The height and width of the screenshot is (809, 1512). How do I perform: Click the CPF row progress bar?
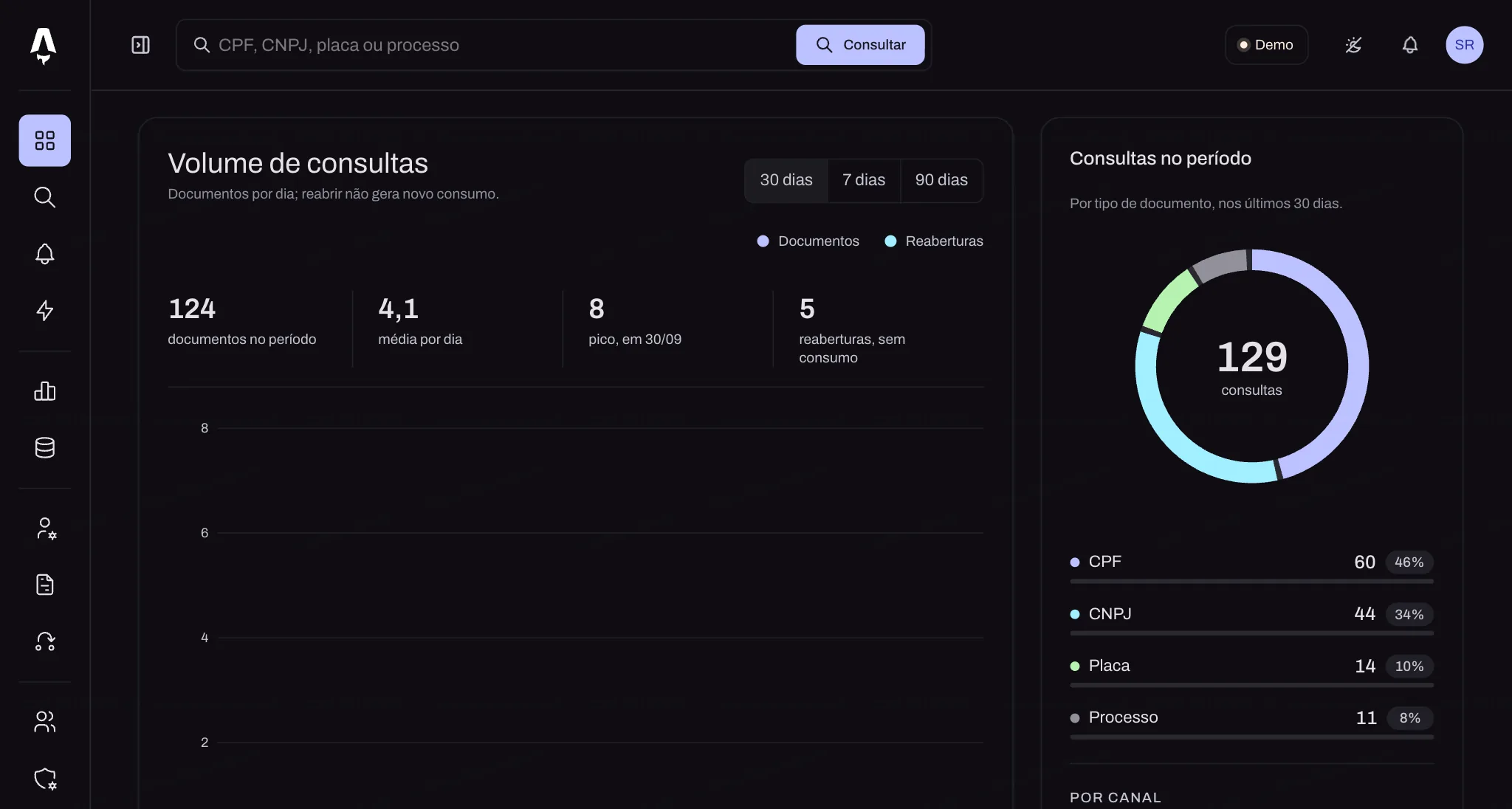1251,582
